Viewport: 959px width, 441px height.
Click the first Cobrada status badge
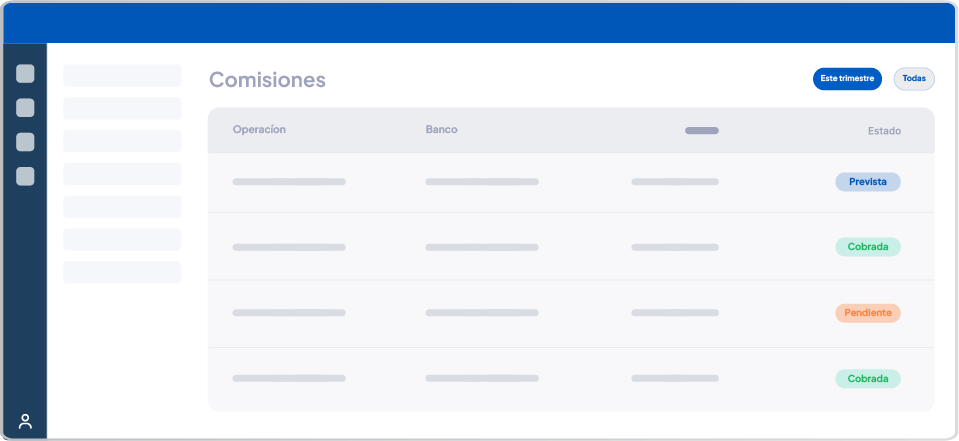coord(868,247)
